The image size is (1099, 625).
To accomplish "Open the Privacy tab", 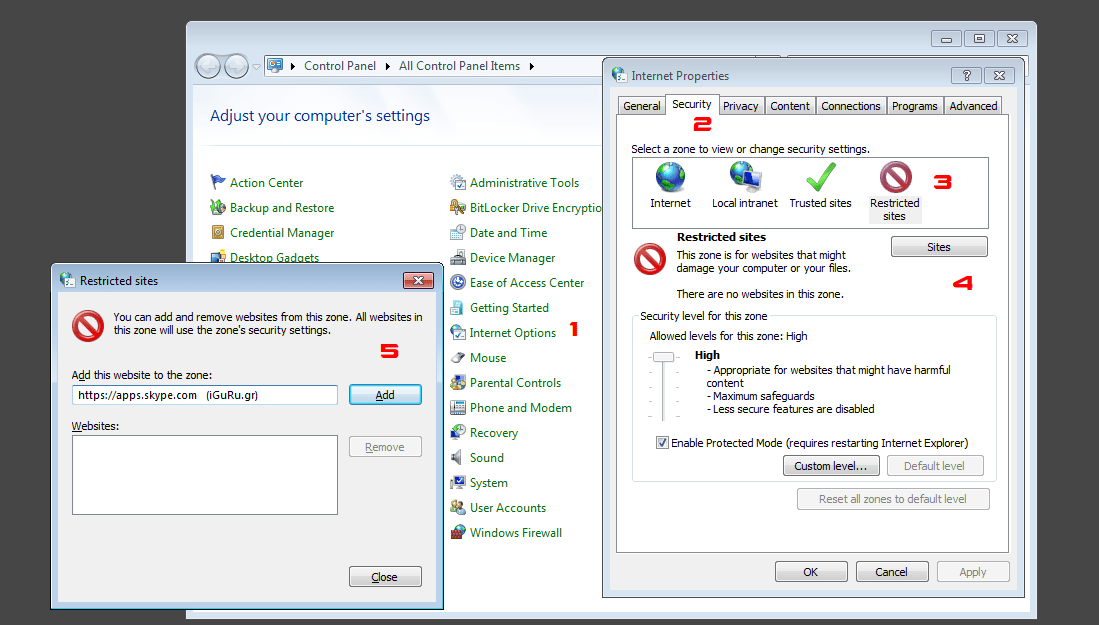I will click(741, 106).
